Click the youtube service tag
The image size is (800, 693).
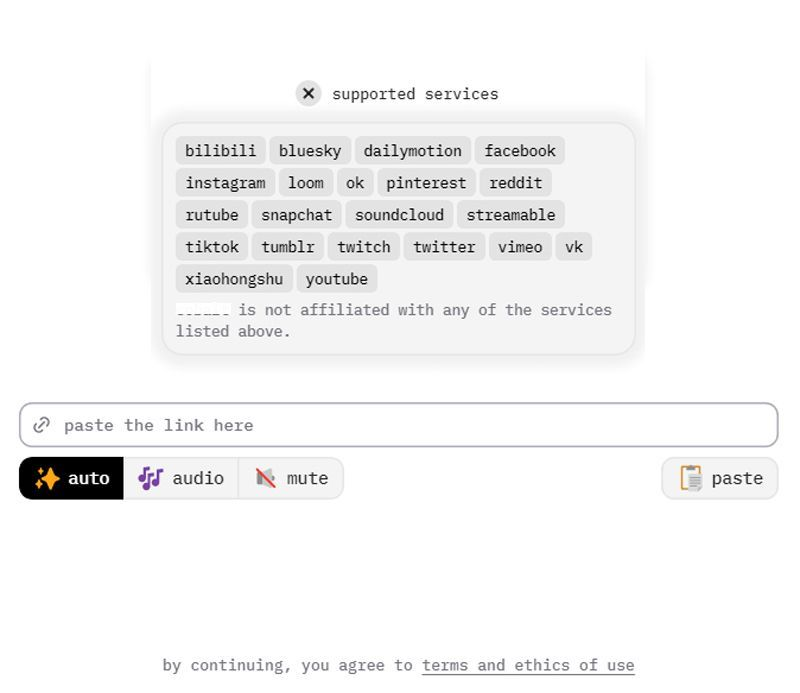tap(337, 279)
